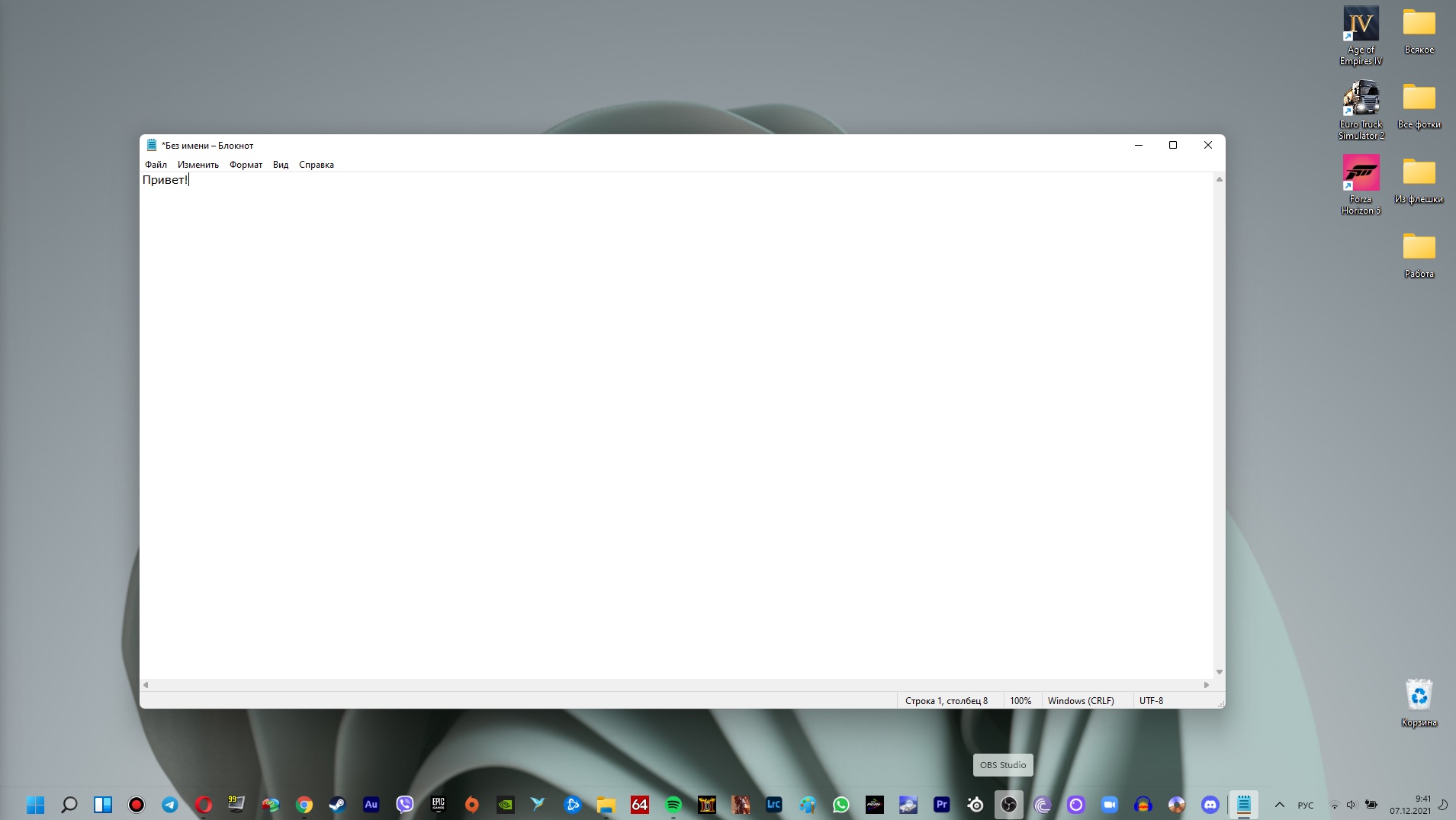Open the Файл menu
Image resolution: width=1456 pixels, height=820 pixels.
[156, 165]
